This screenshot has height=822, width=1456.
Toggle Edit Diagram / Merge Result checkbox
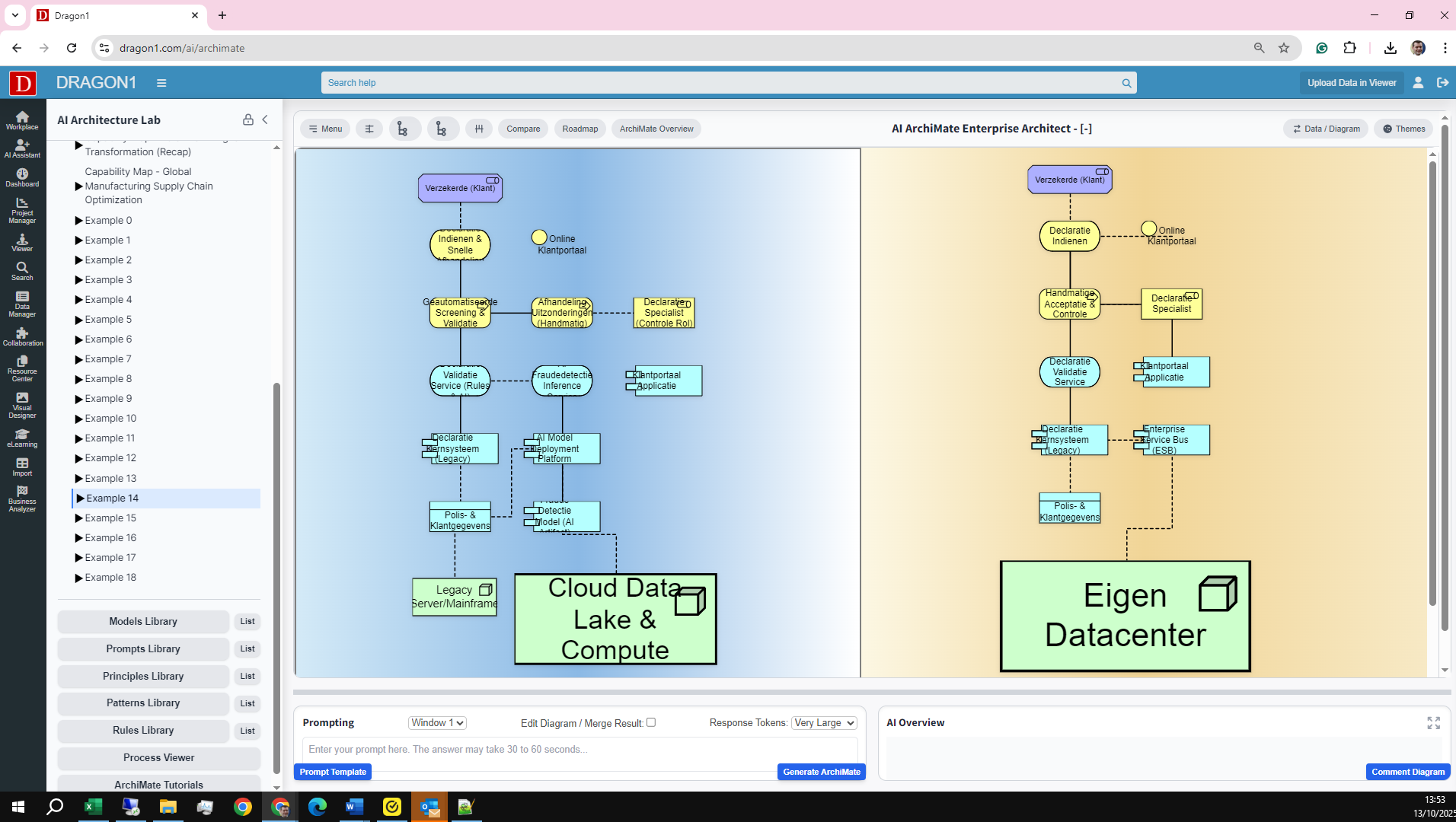651,722
